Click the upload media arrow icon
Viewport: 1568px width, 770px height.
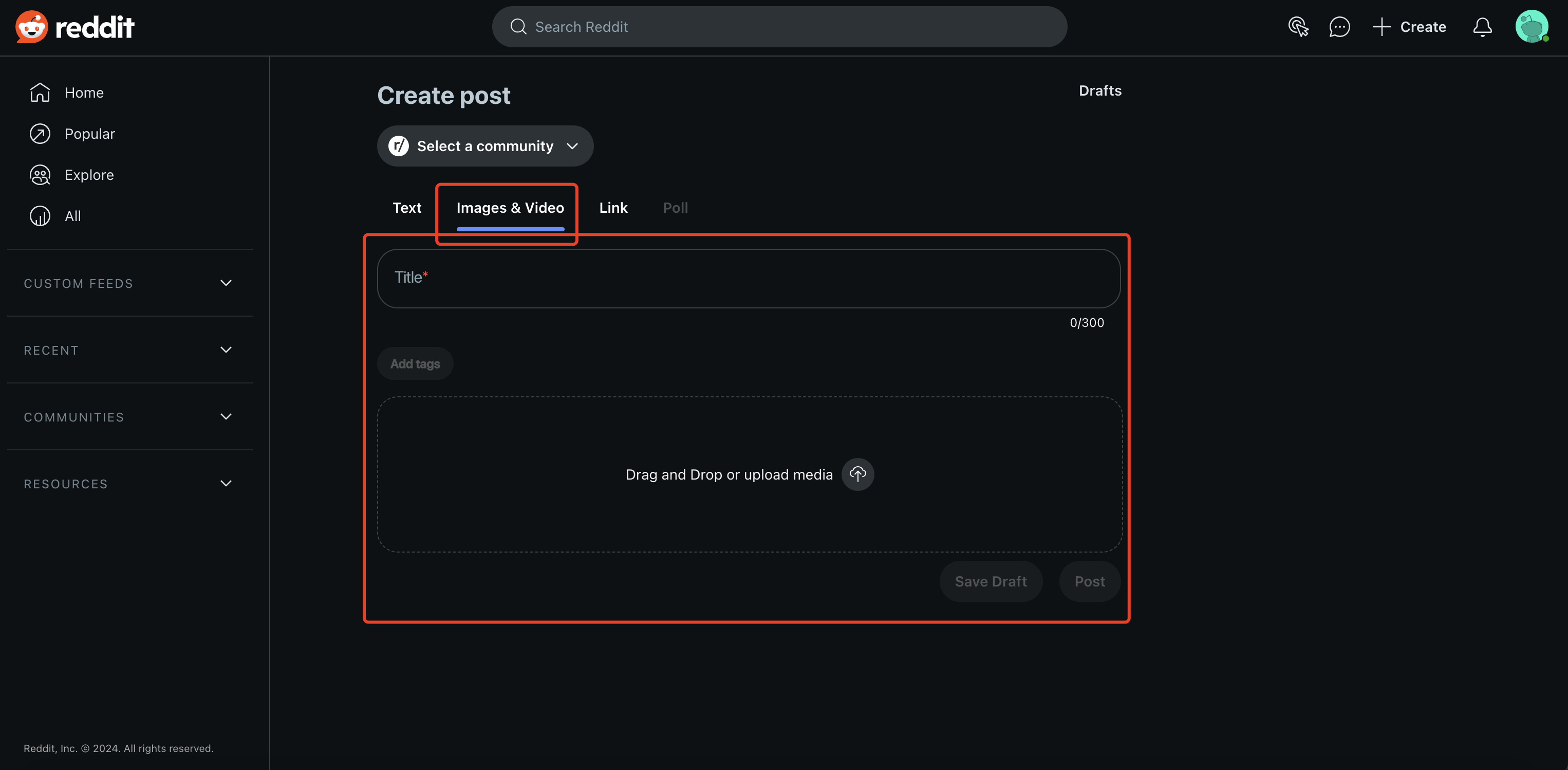coord(857,474)
